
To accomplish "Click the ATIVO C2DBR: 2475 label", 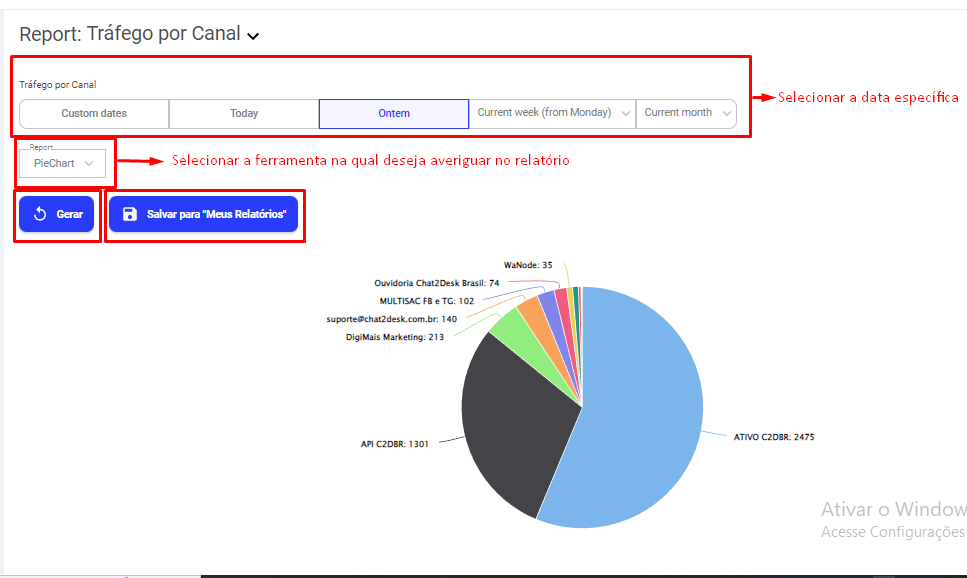I will point(774,437).
